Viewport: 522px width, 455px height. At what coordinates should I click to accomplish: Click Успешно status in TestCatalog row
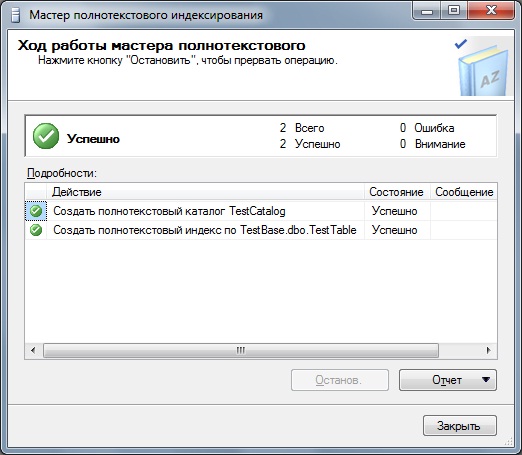click(395, 211)
